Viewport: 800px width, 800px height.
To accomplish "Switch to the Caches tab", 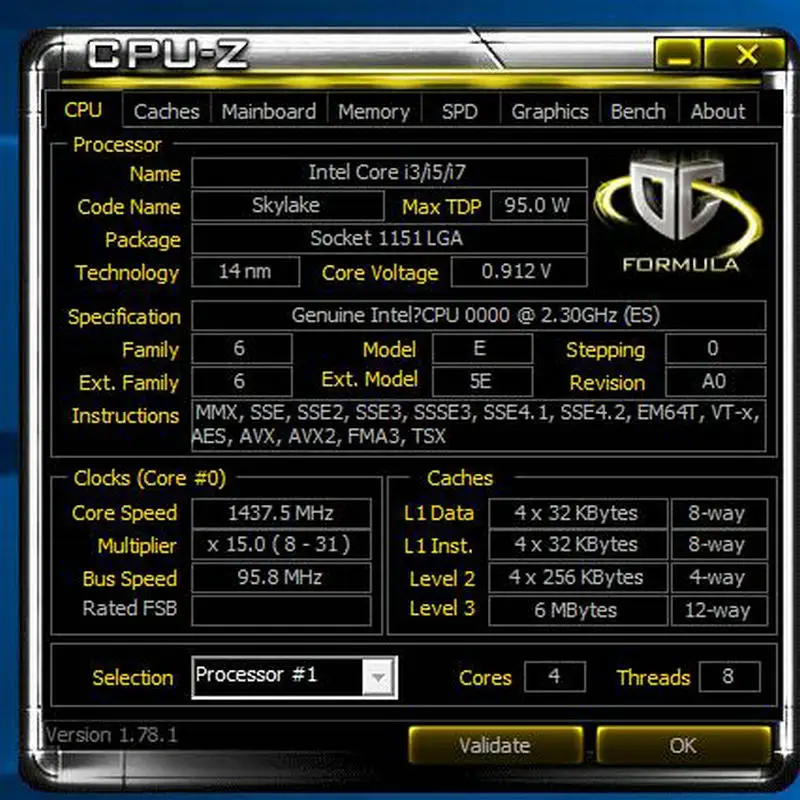I will click(166, 111).
